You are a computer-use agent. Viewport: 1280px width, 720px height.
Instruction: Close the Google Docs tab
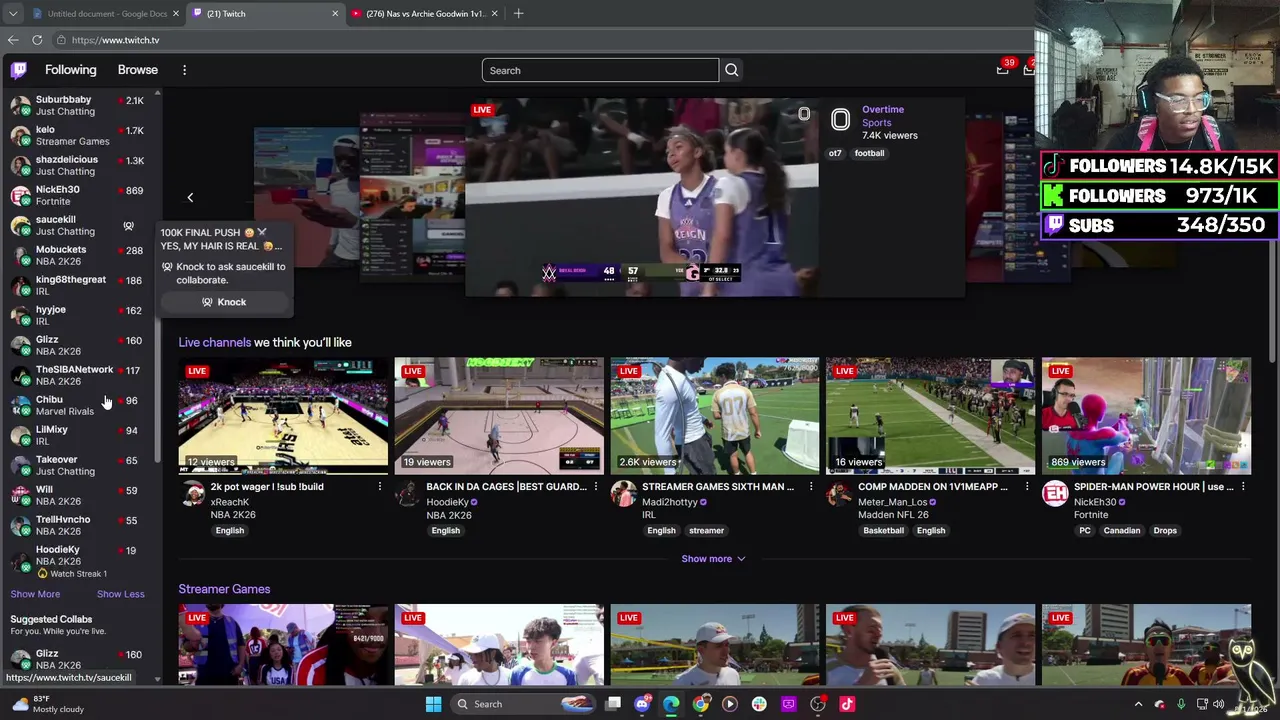(x=176, y=14)
